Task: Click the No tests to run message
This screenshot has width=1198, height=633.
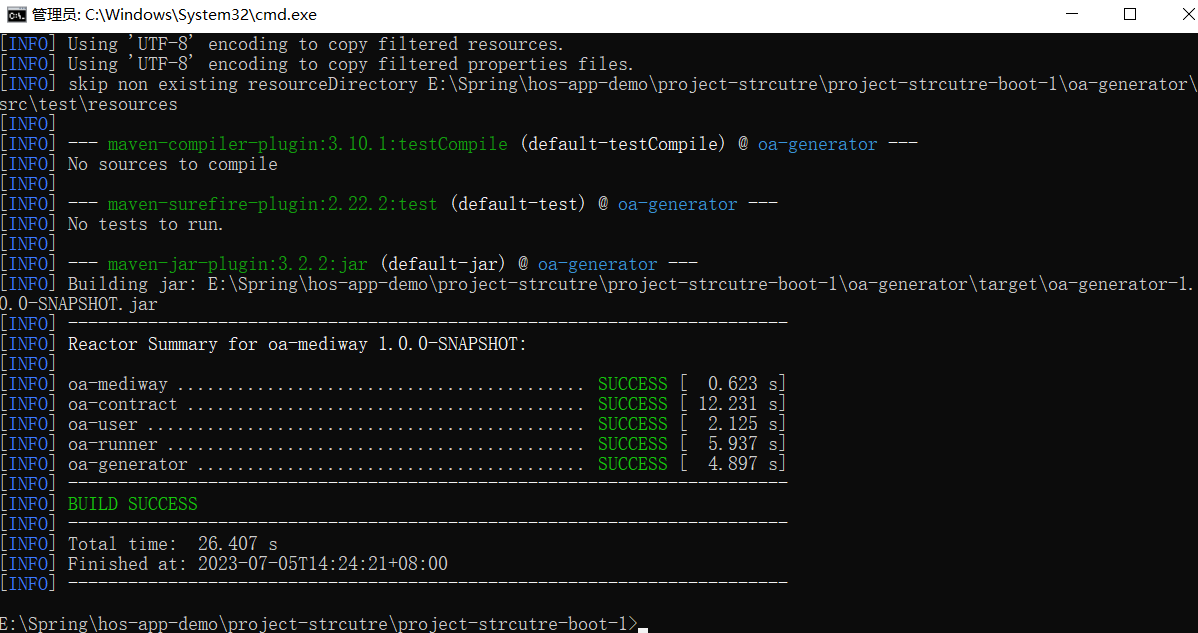Action: tap(145, 224)
